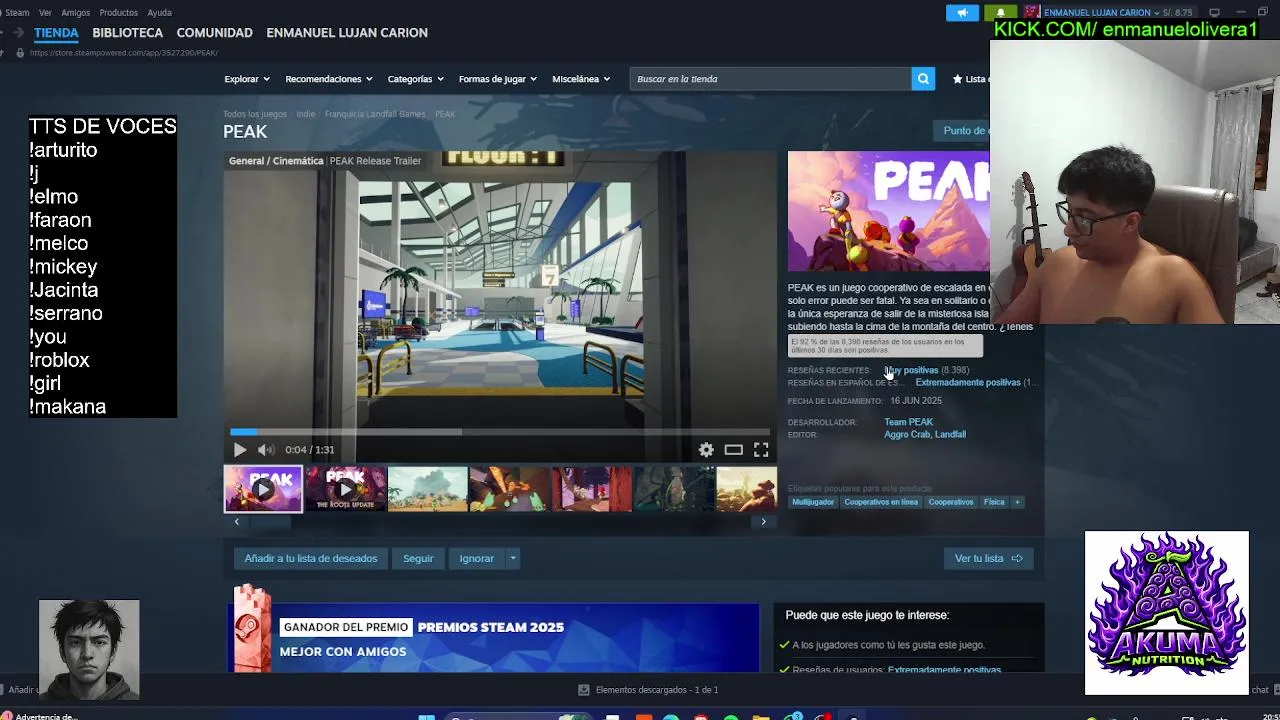Viewport: 1280px width, 720px height.
Task: Click the 'Lista de' wishlist star link
Action: coord(971,79)
